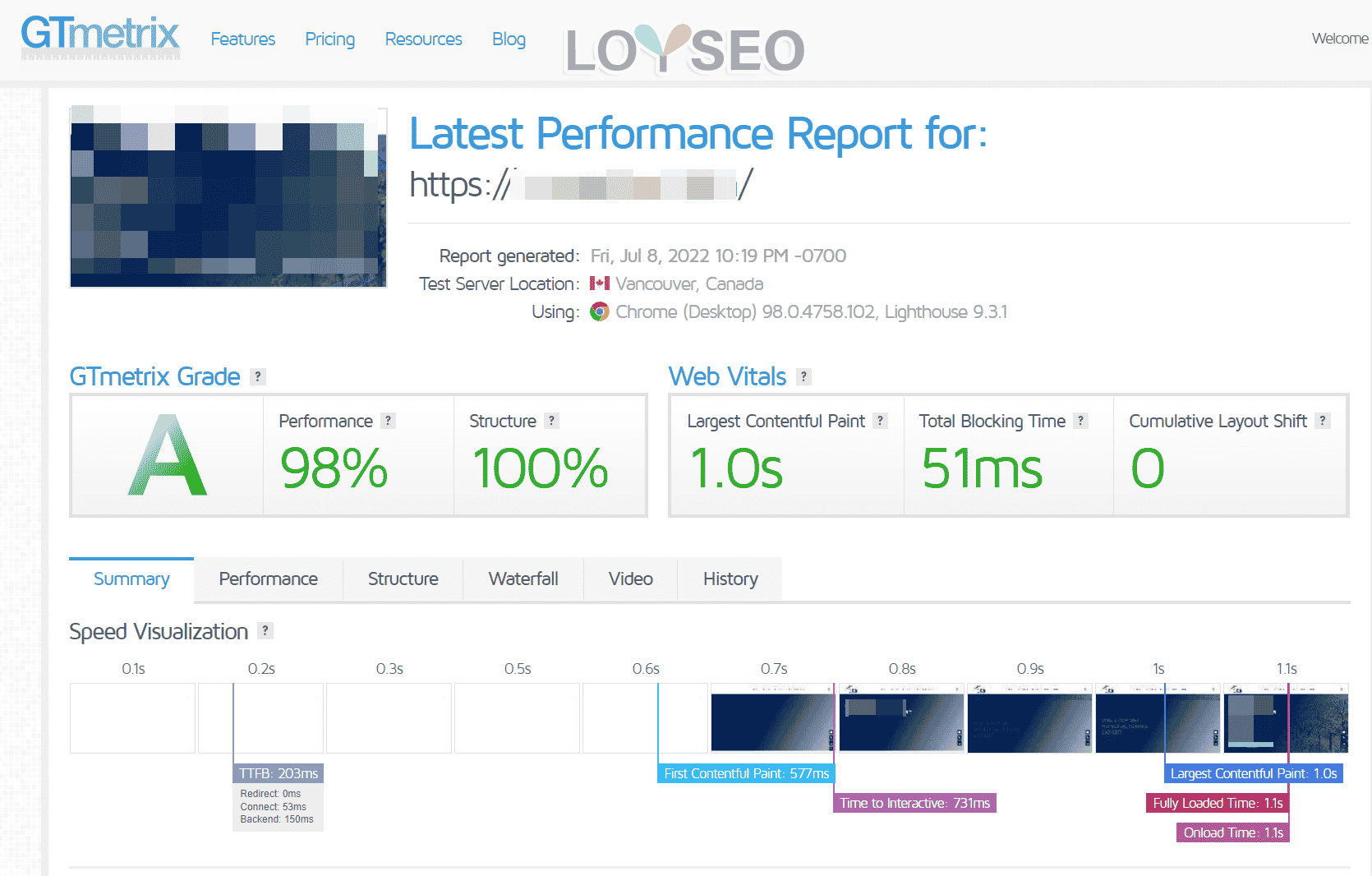Click the 51ms blocking time value
Image resolution: width=1372 pixels, height=876 pixels.
click(982, 468)
